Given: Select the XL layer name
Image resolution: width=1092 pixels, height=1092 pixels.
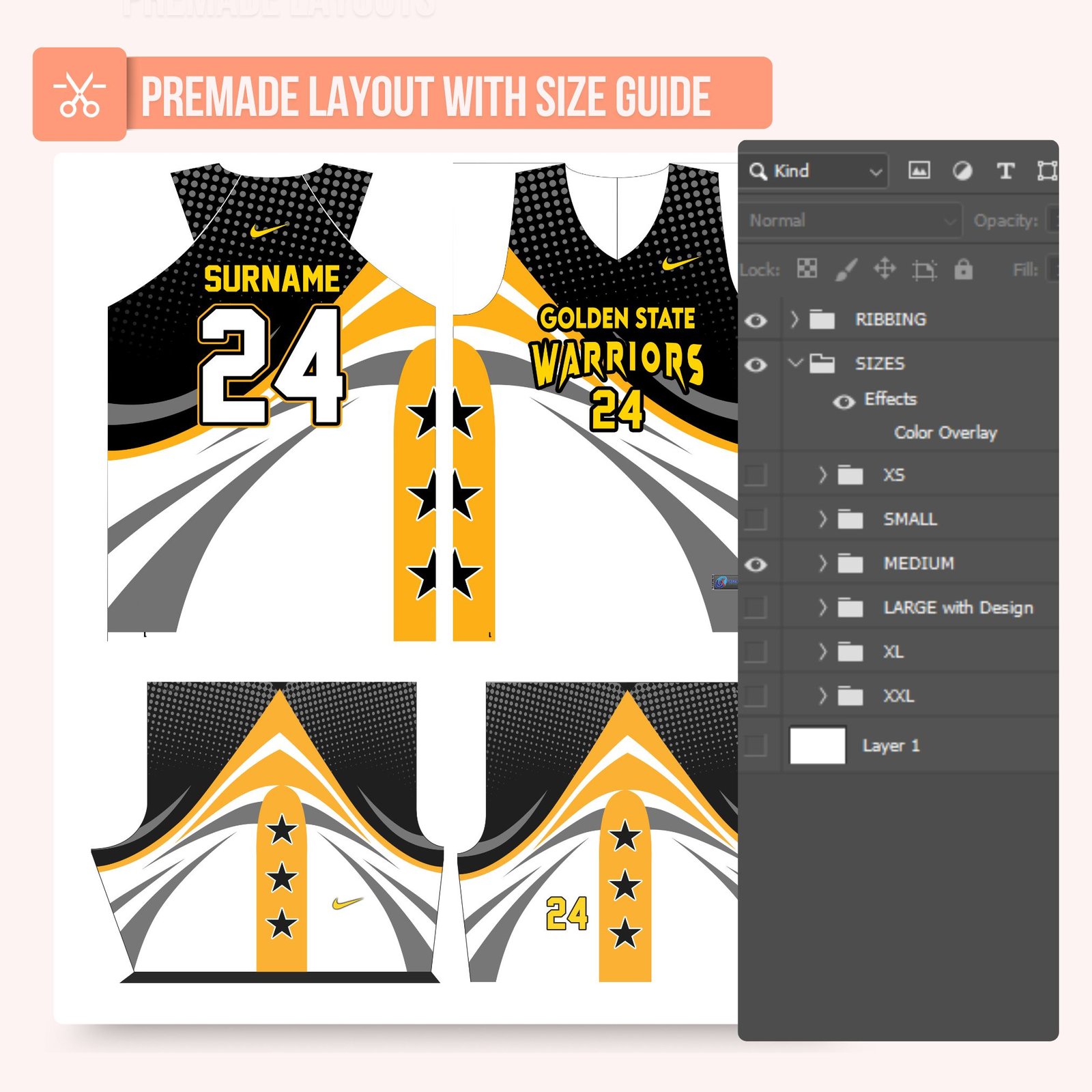Looking at the screenshot, I should 893,652.
